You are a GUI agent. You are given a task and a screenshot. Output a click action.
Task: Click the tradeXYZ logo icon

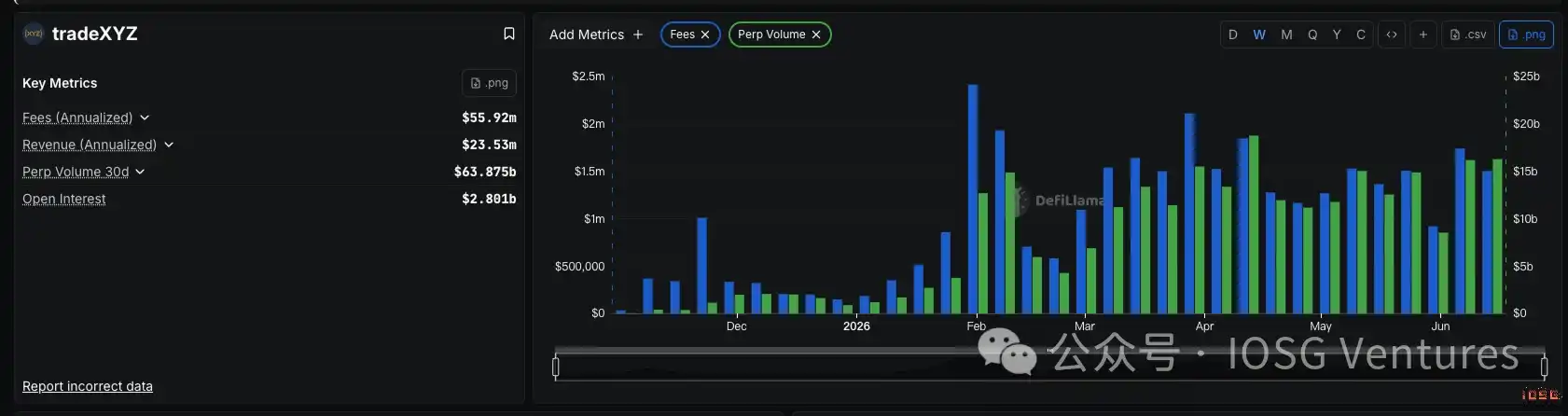pyautogui.click(x=34, y=34)
